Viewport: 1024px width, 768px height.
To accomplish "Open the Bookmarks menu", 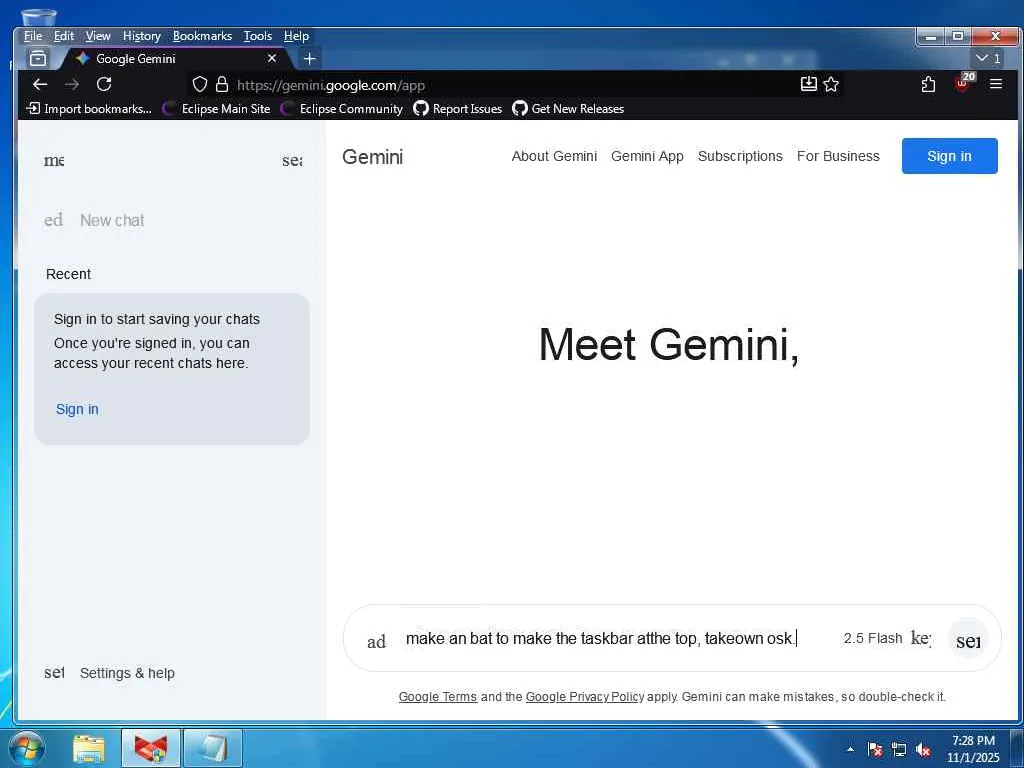I will (202, 36).
